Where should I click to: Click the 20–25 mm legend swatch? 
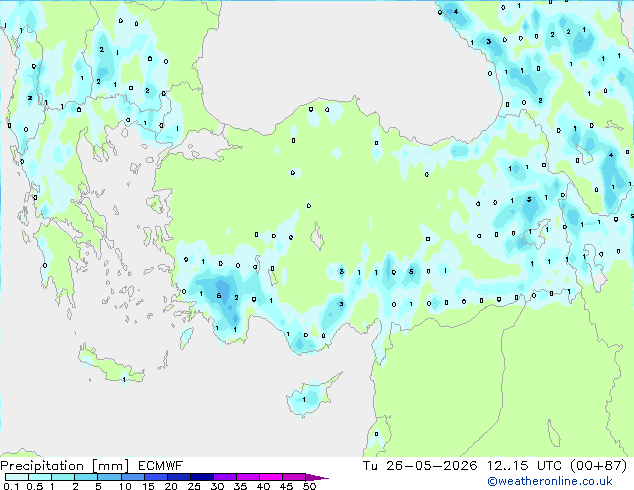pyautogui.click(x=179, y=477)
